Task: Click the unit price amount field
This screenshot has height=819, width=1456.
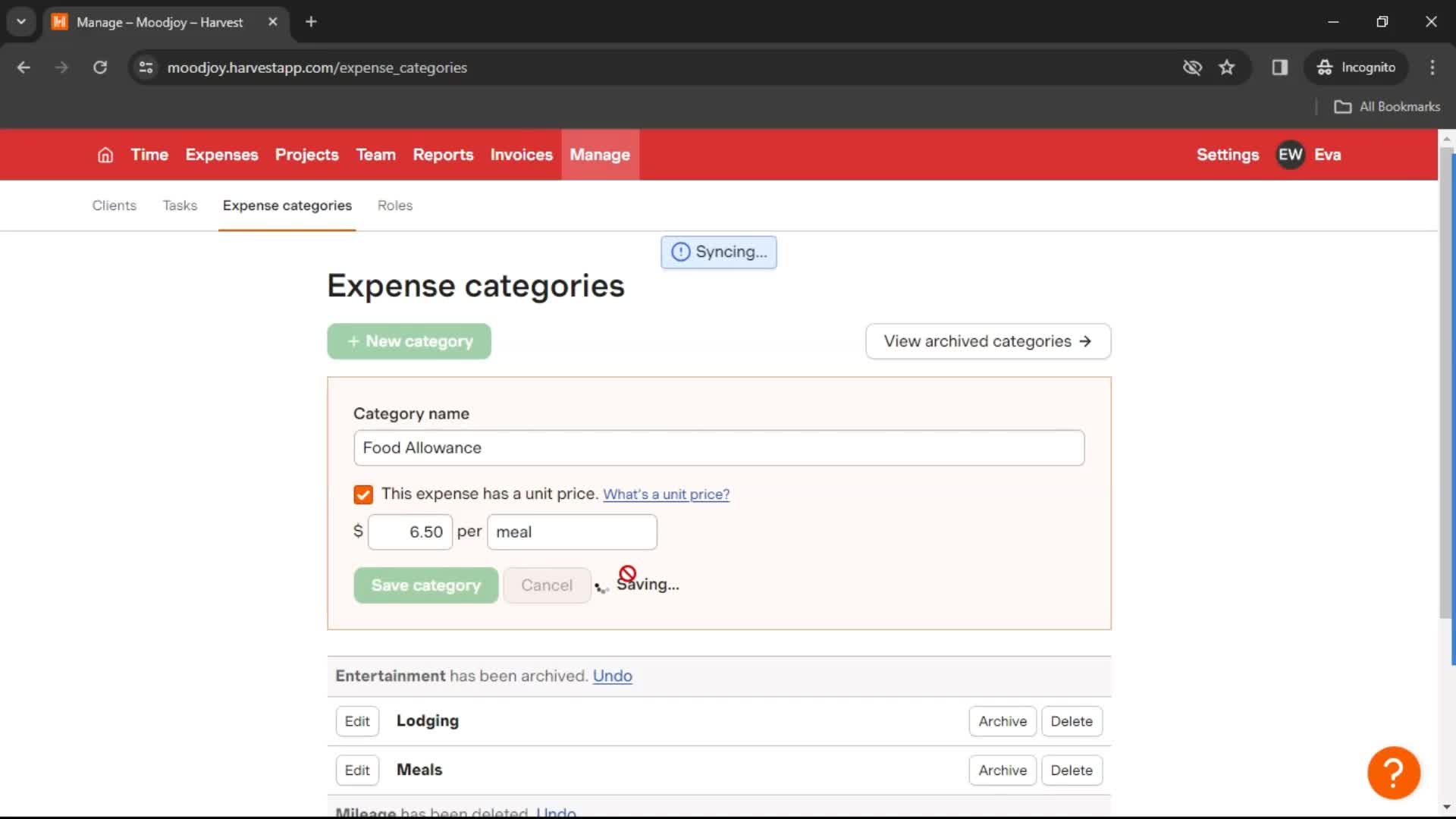Action: coord(410,531)
